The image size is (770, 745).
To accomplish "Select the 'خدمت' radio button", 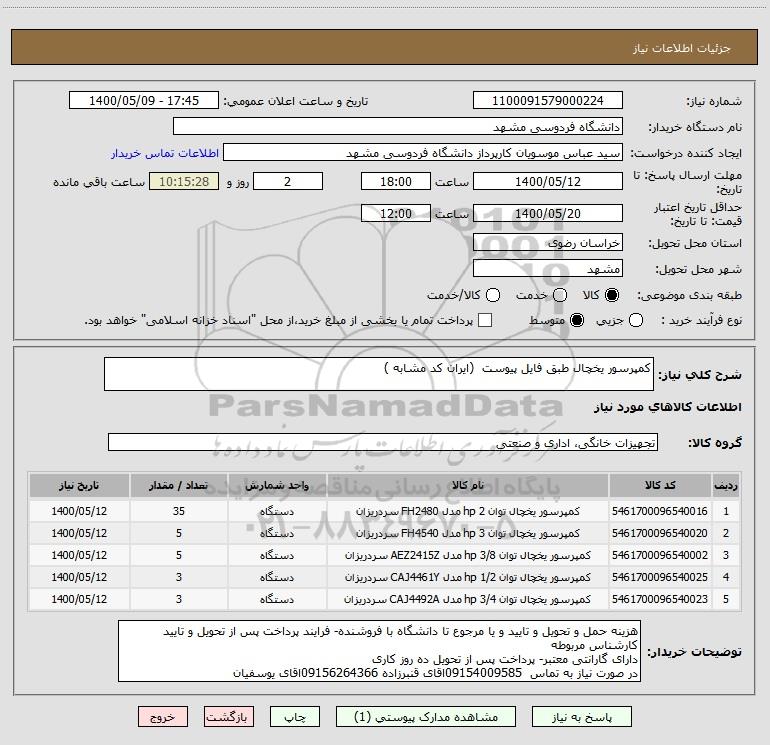I will click(560, 295).
